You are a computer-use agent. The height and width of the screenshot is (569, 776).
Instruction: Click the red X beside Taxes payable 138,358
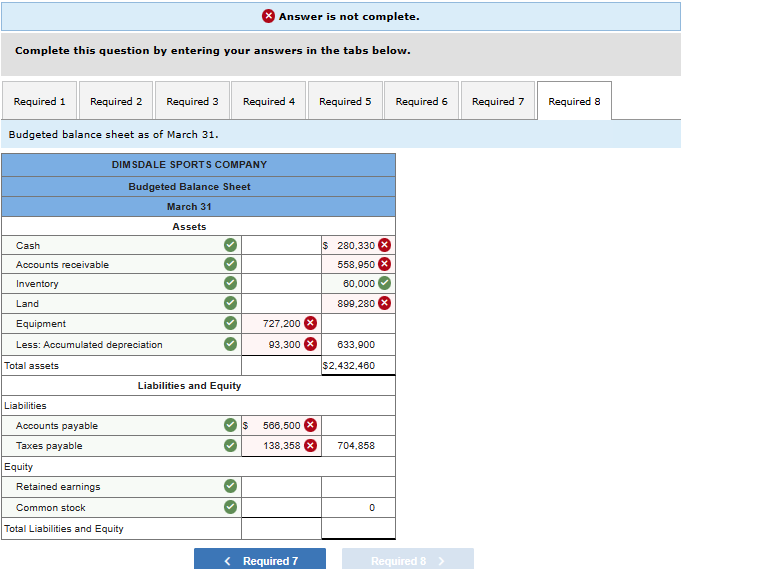click(310, 445)
